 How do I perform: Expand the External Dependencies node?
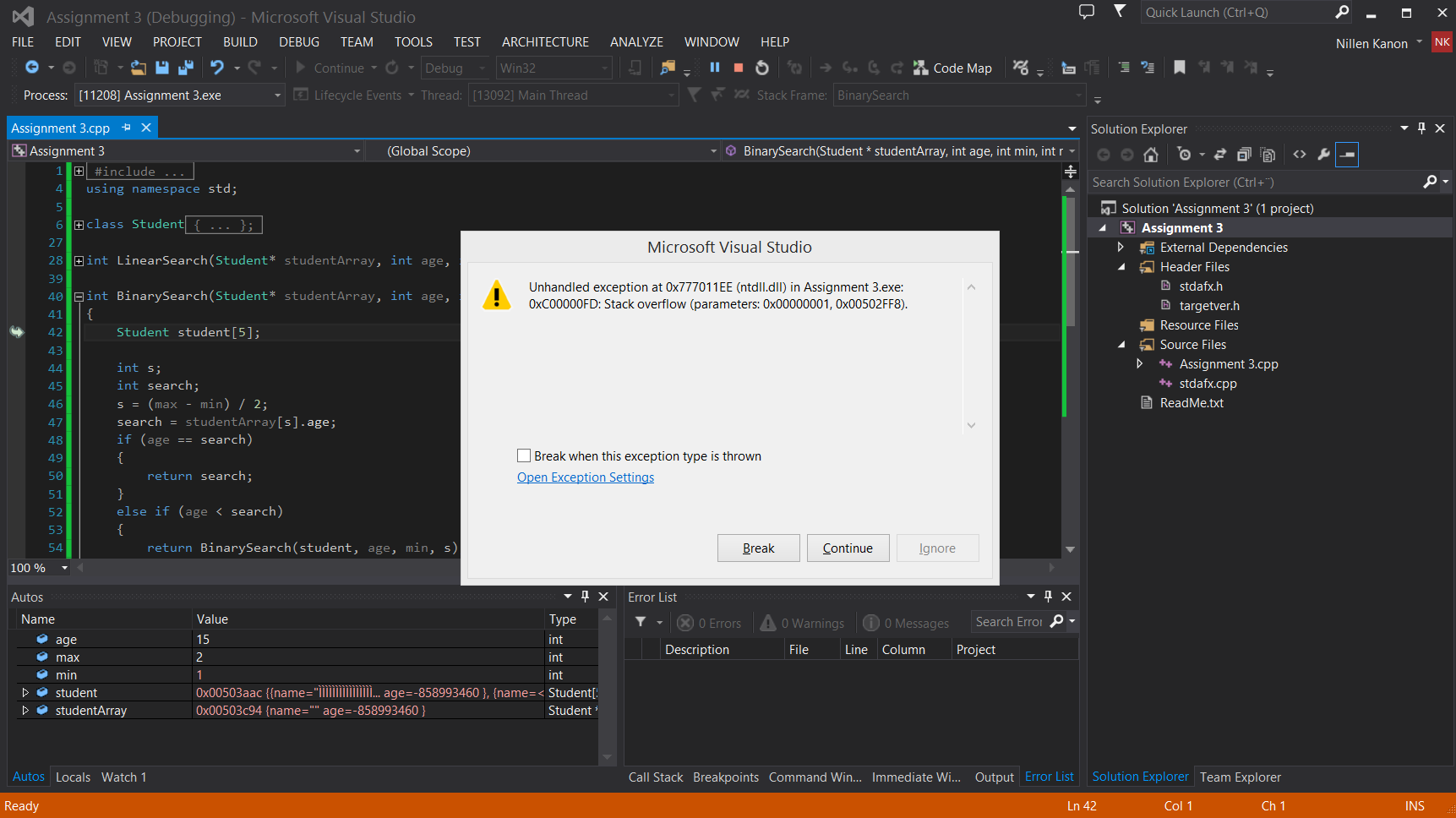[x=1121, y=248]
